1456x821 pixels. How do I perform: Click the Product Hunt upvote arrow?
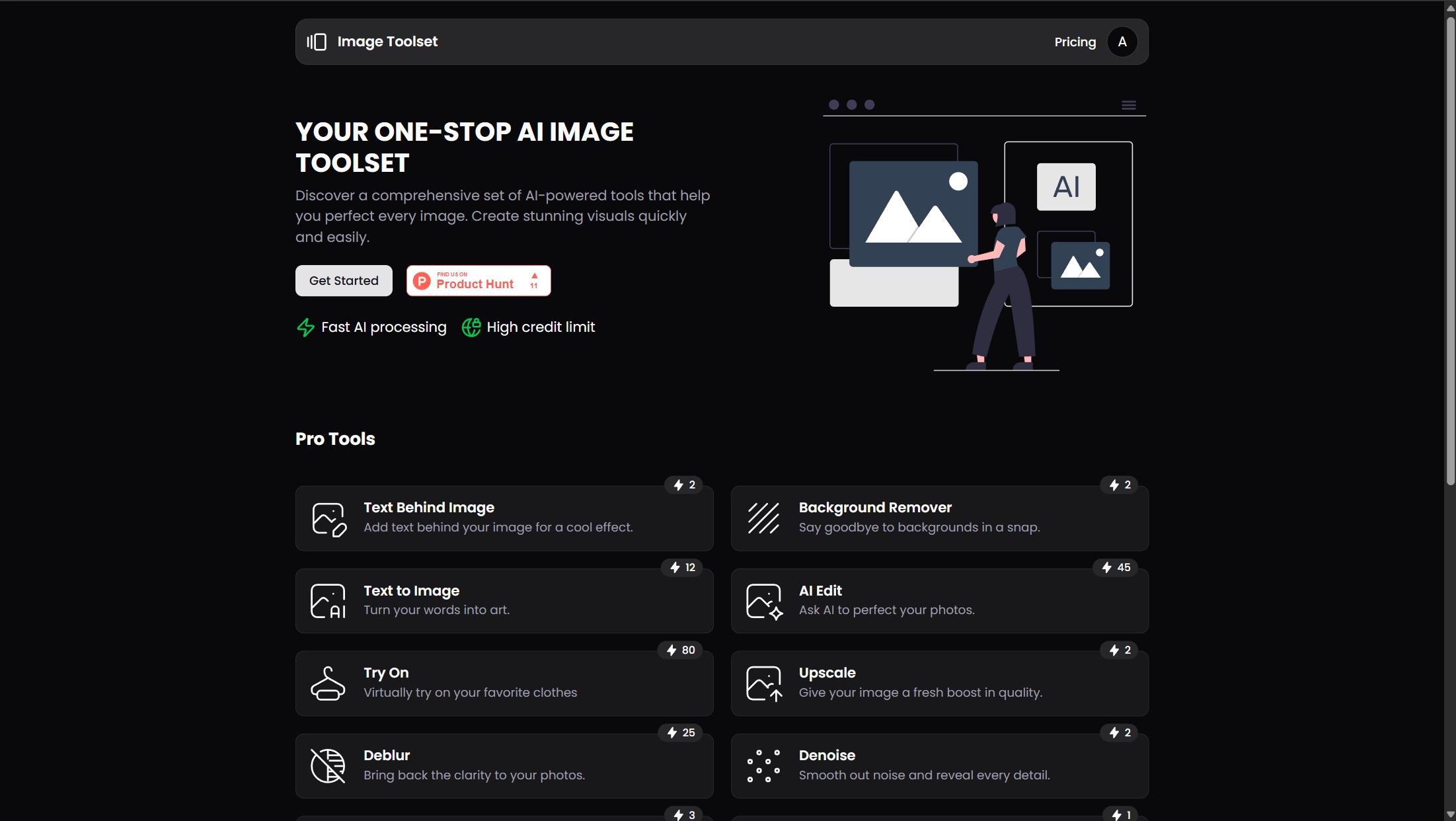click(534, 276)
